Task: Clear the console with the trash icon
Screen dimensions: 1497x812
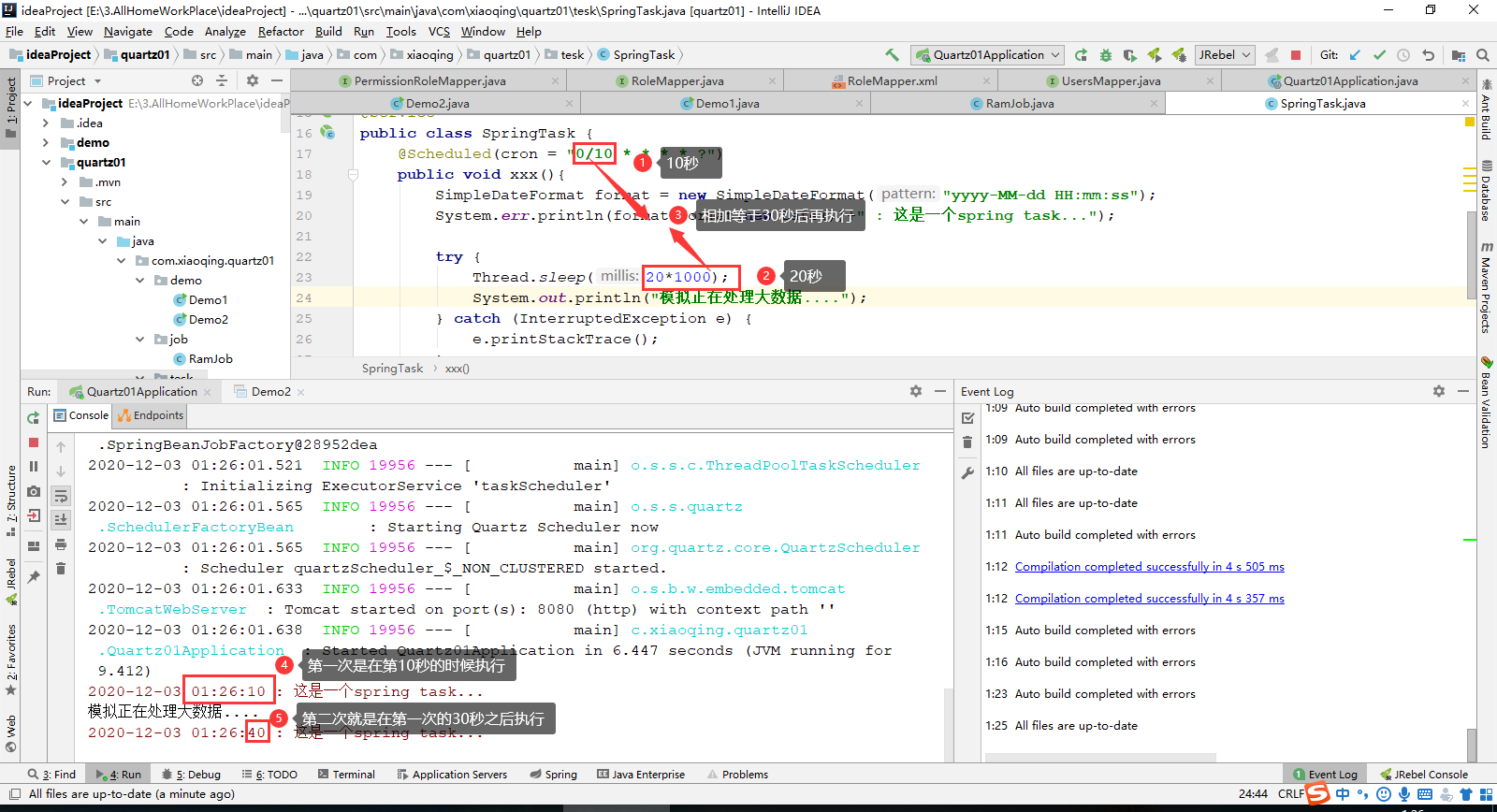Action: click(61, 569)
